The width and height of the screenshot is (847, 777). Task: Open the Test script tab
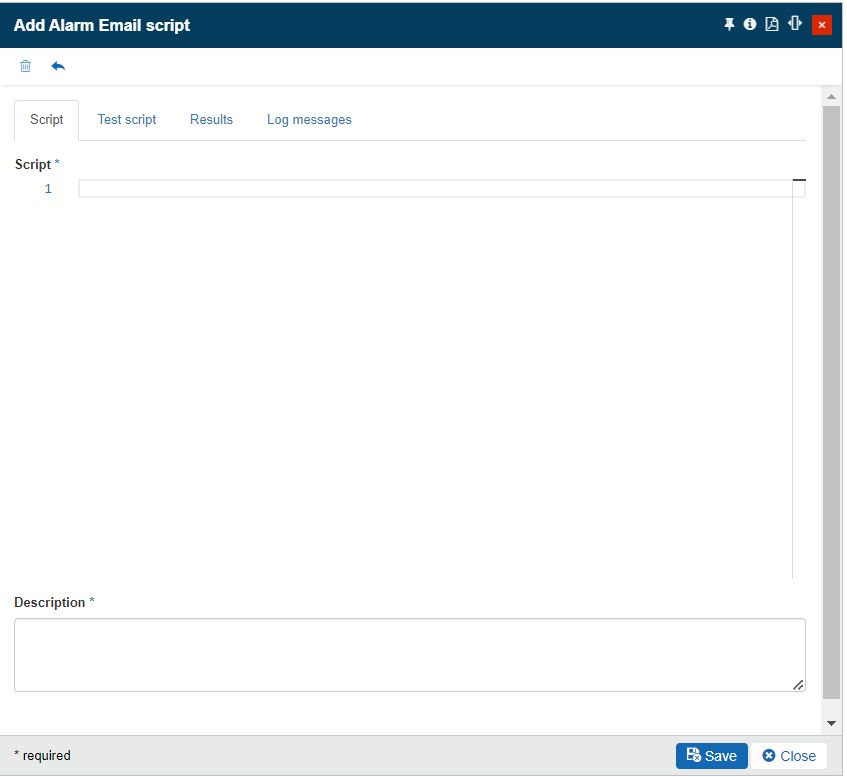coord(127,119)
